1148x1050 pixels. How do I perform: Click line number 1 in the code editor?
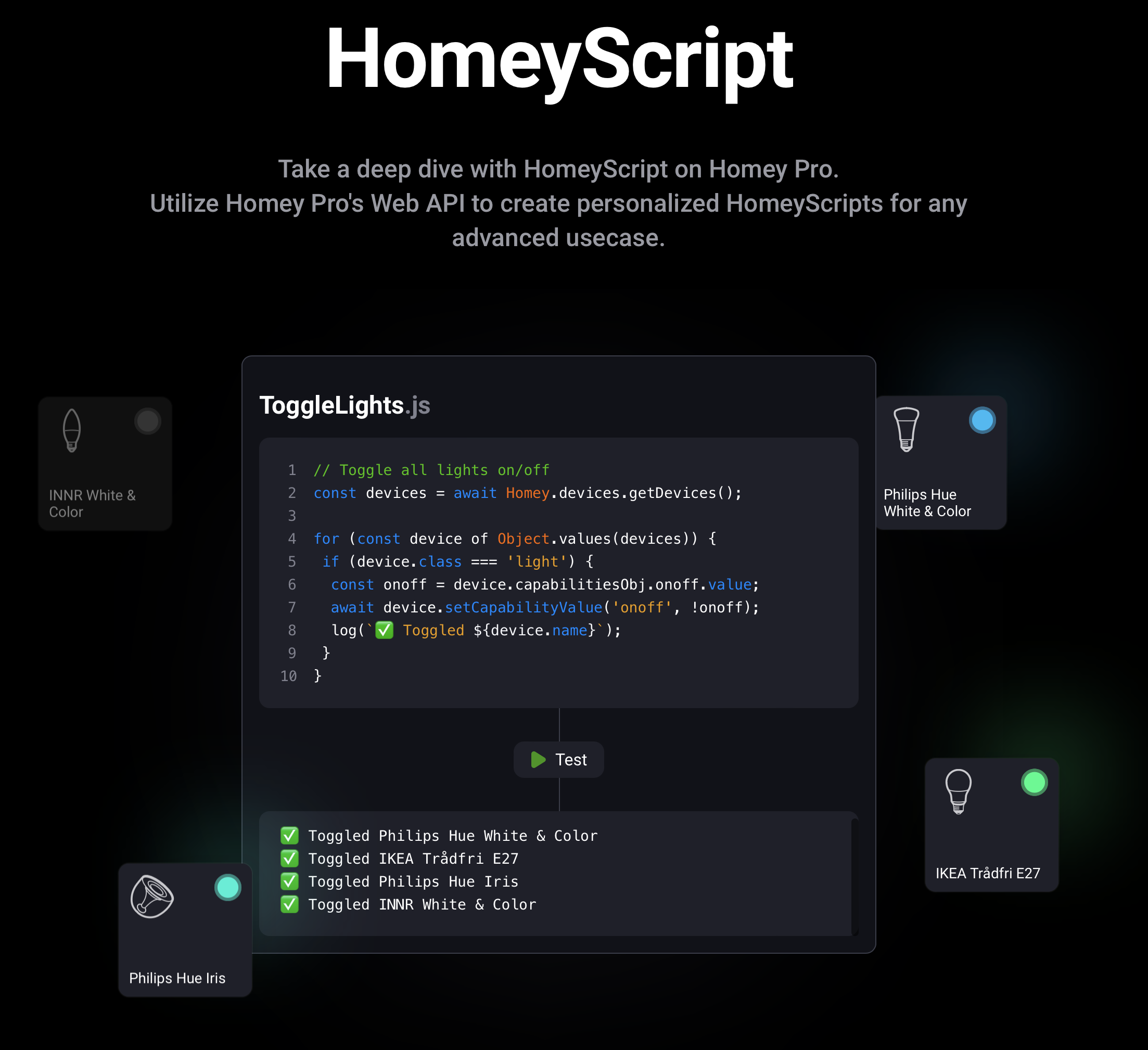click(x=292, y=470)
